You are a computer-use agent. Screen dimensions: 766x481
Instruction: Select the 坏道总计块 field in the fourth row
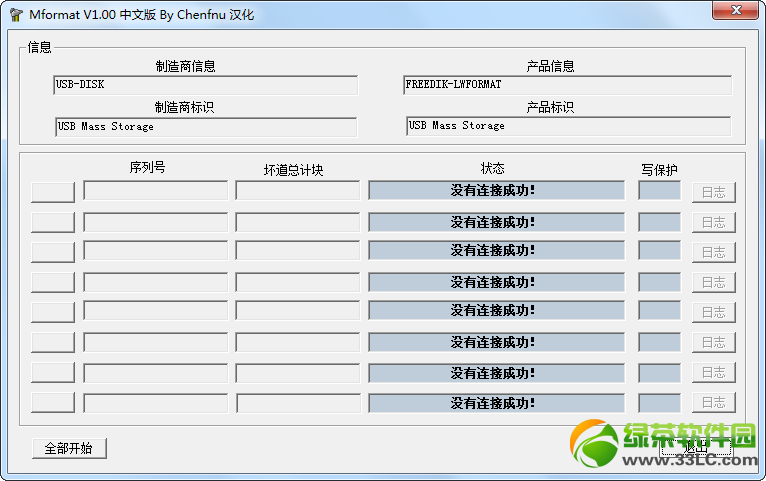click(298, 282)
